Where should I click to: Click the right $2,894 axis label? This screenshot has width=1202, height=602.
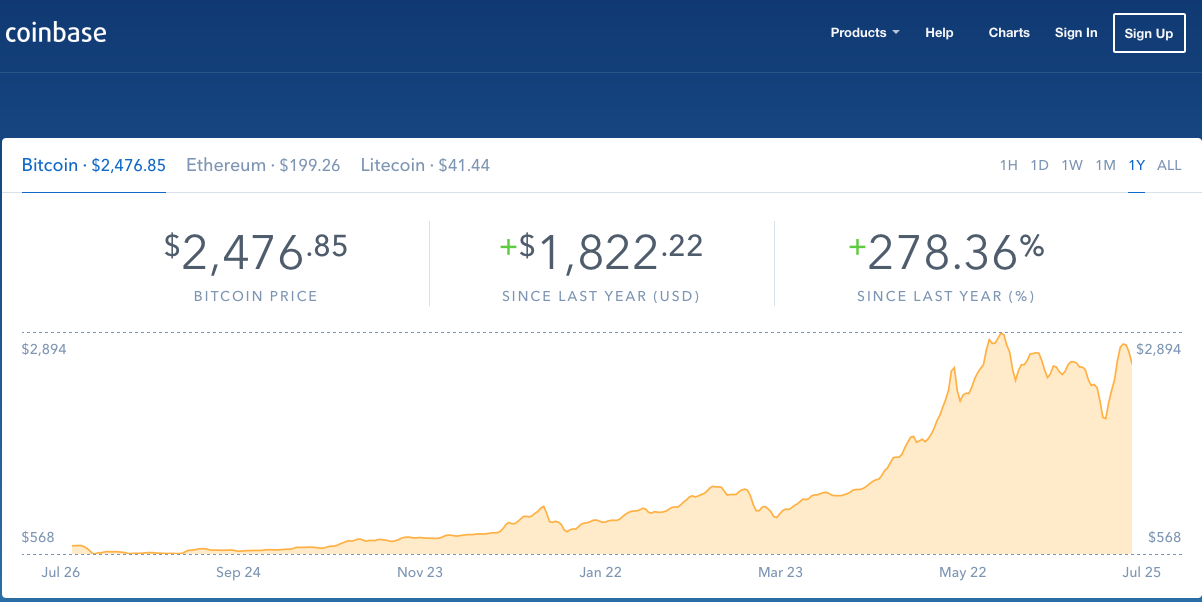pos(1159,349)
